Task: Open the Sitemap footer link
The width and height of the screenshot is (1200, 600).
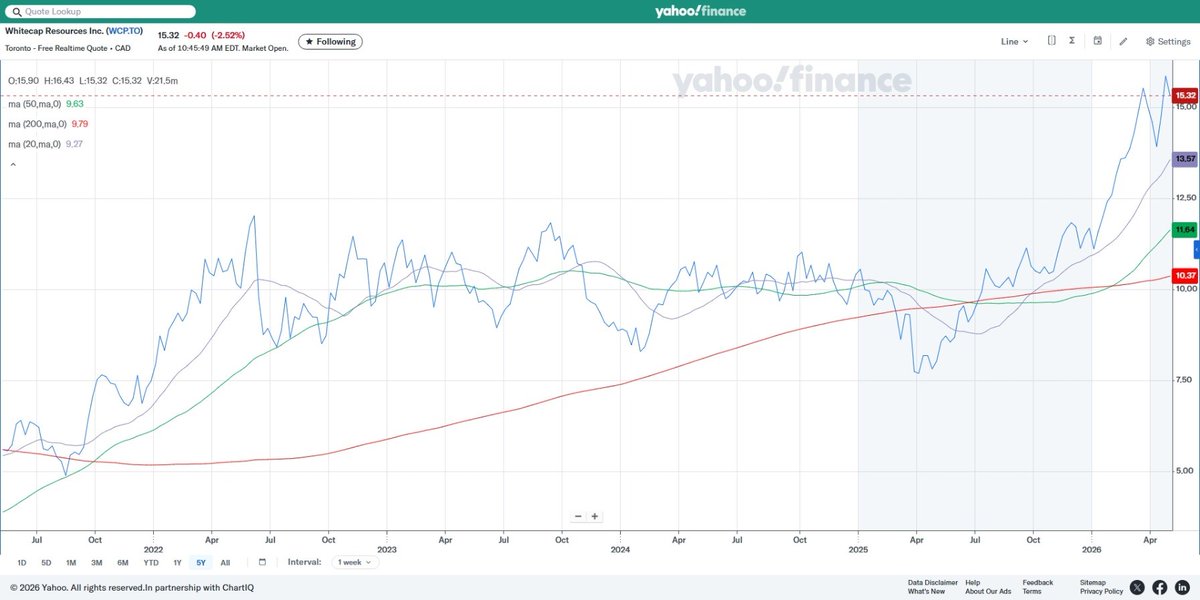Action: (1093, 582)
